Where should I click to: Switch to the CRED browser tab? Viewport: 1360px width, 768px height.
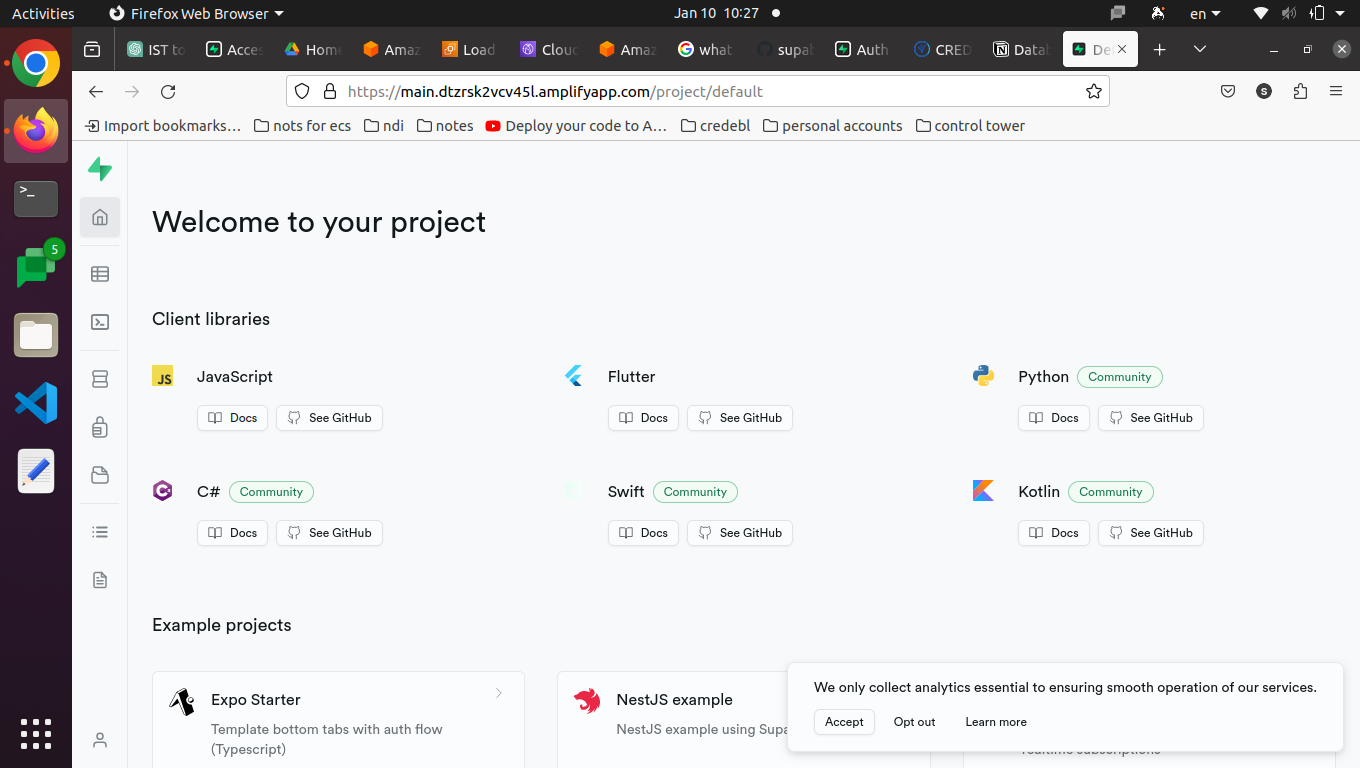point(943,49)
